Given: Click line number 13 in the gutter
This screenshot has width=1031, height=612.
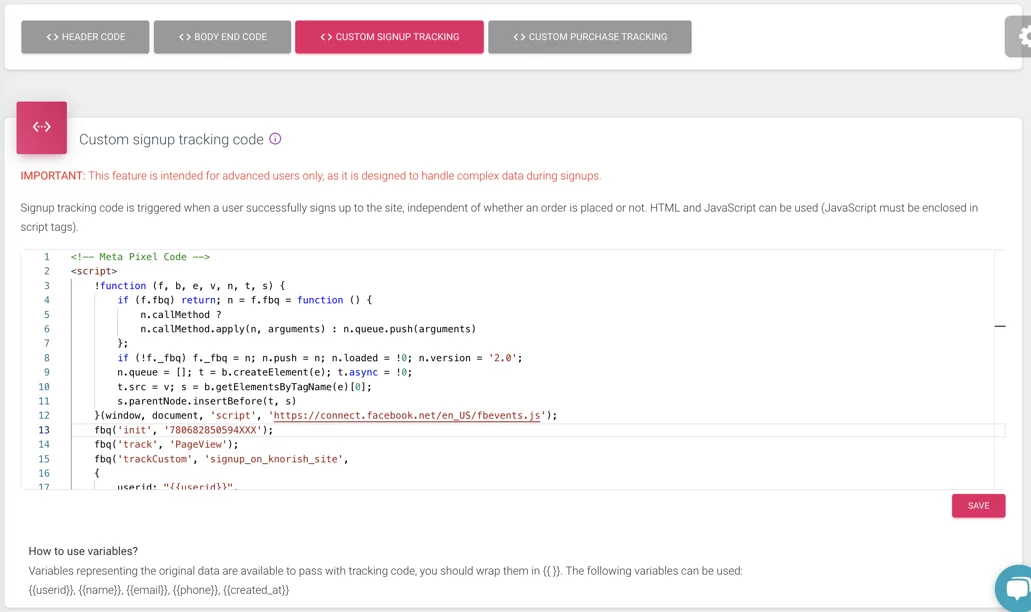Looking at the screenshot, I should pyautogui.click(x=44, y=430).
